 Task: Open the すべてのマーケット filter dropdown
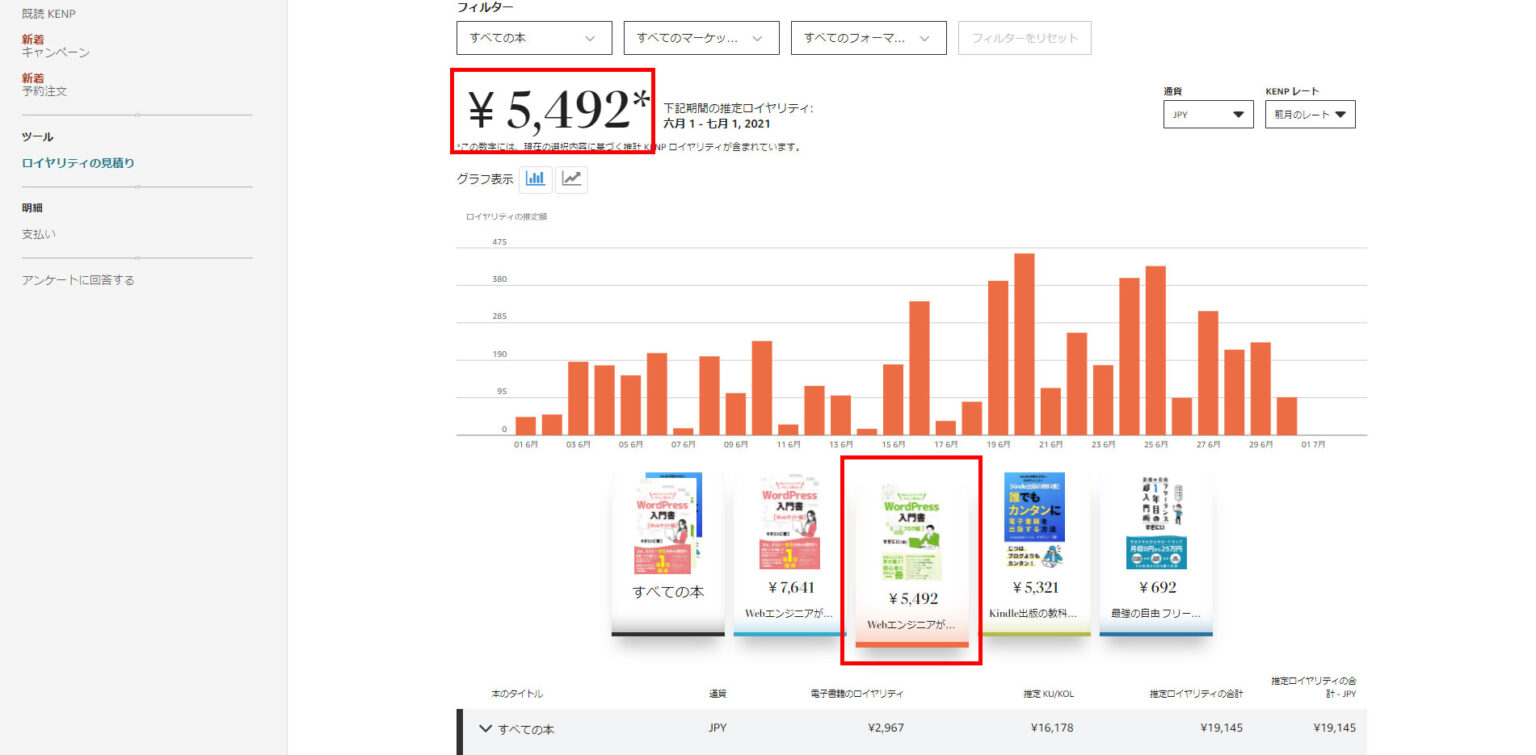(701, 37)
